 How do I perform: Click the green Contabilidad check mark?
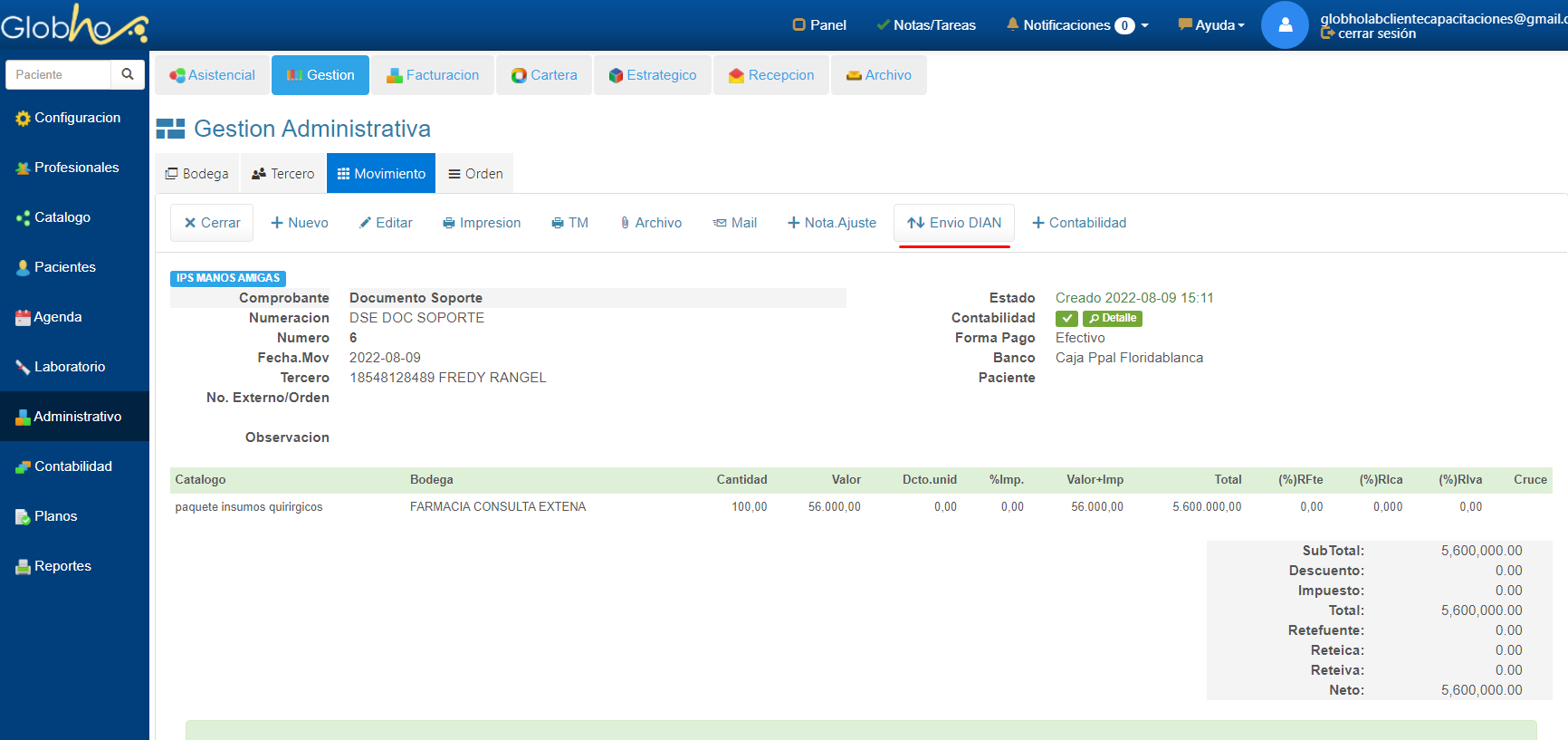click(x=1066, y=319)
